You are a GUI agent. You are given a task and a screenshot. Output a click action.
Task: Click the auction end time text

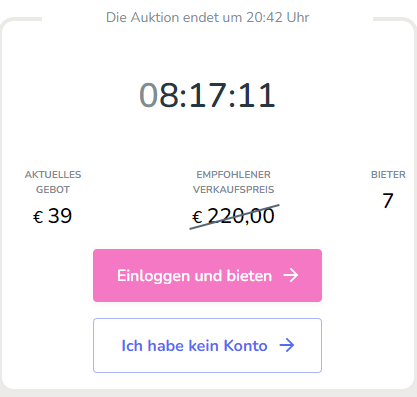207,17
